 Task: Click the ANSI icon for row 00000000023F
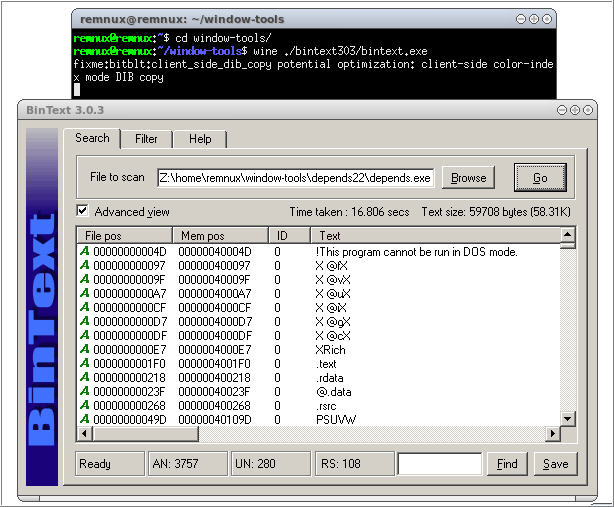[85, 391]
